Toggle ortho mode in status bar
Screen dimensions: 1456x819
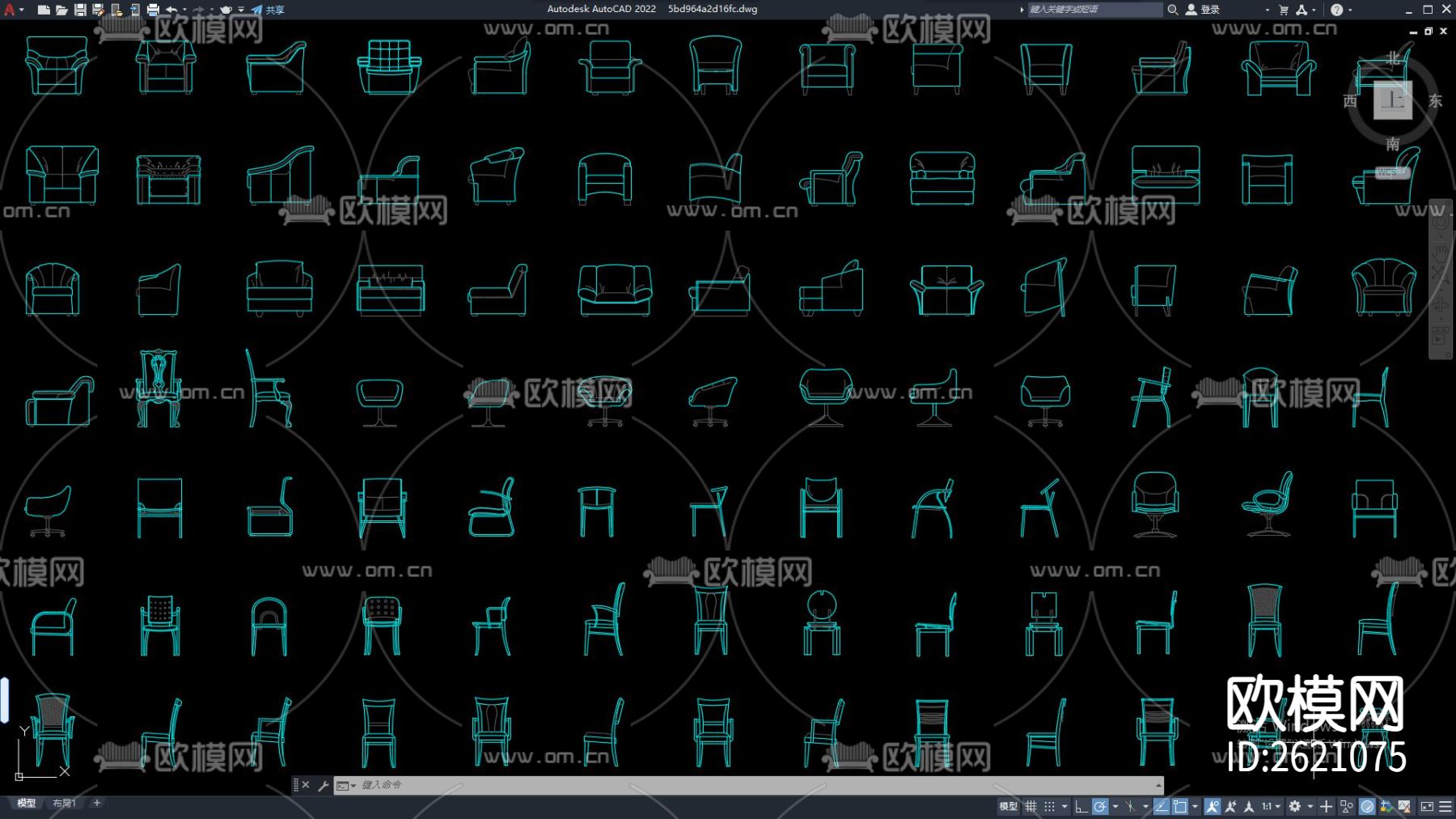pyautogui.click(x=1081, y=806)
